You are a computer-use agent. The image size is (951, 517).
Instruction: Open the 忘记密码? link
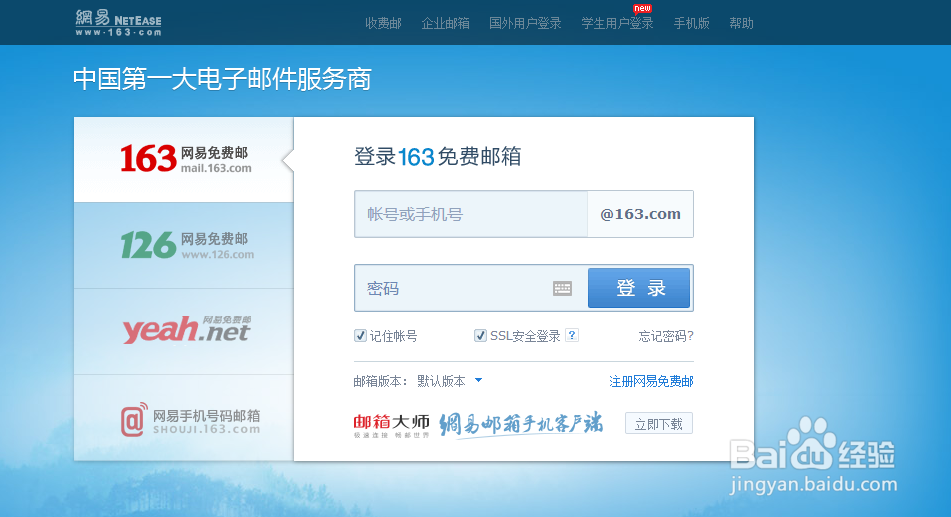click(666, 336)
